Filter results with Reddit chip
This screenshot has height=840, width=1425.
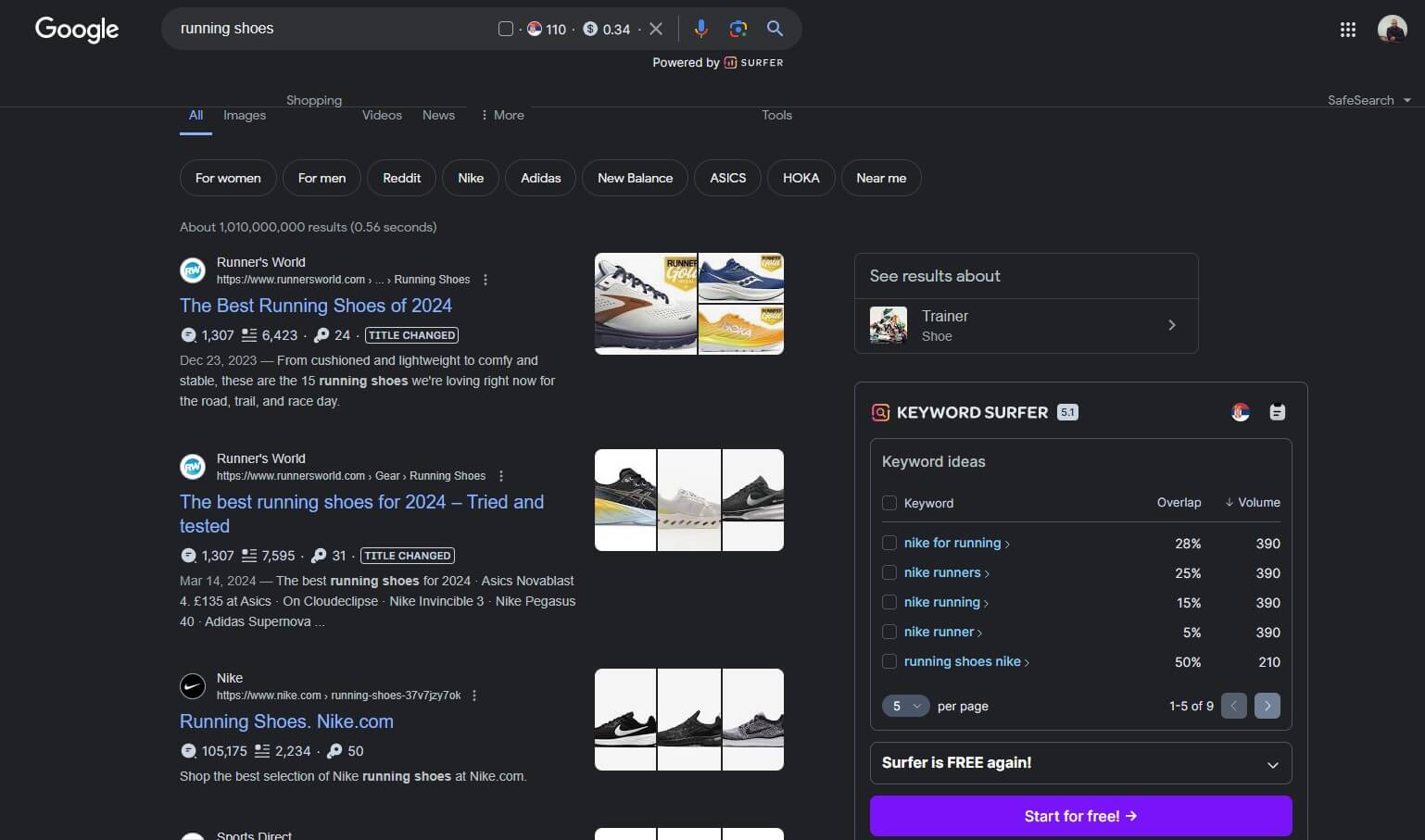402,178
